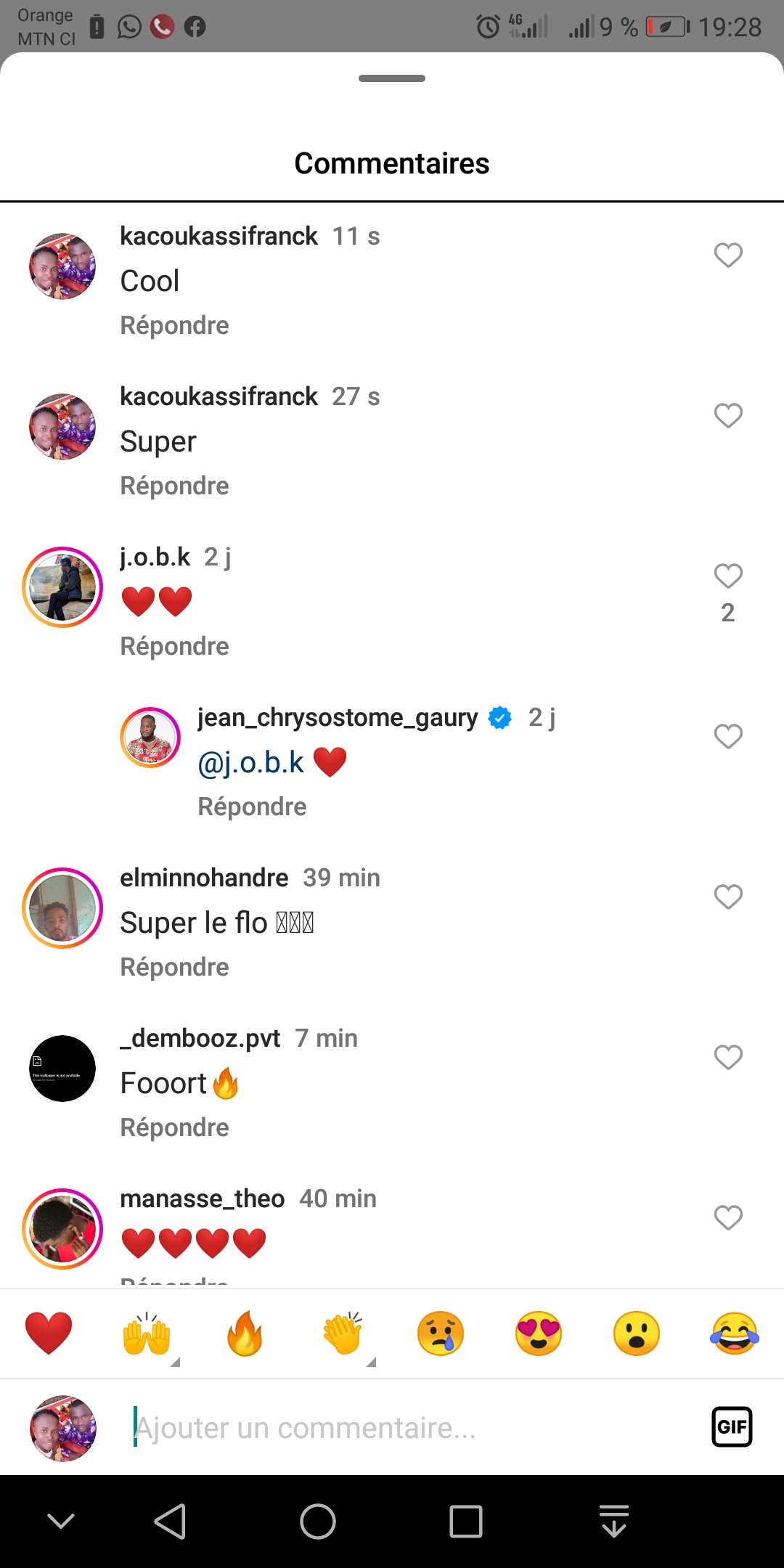Viewport: 784px width, 1568px height.
Task: Insert the red heart quick emoji
Action: point(49,1334)
